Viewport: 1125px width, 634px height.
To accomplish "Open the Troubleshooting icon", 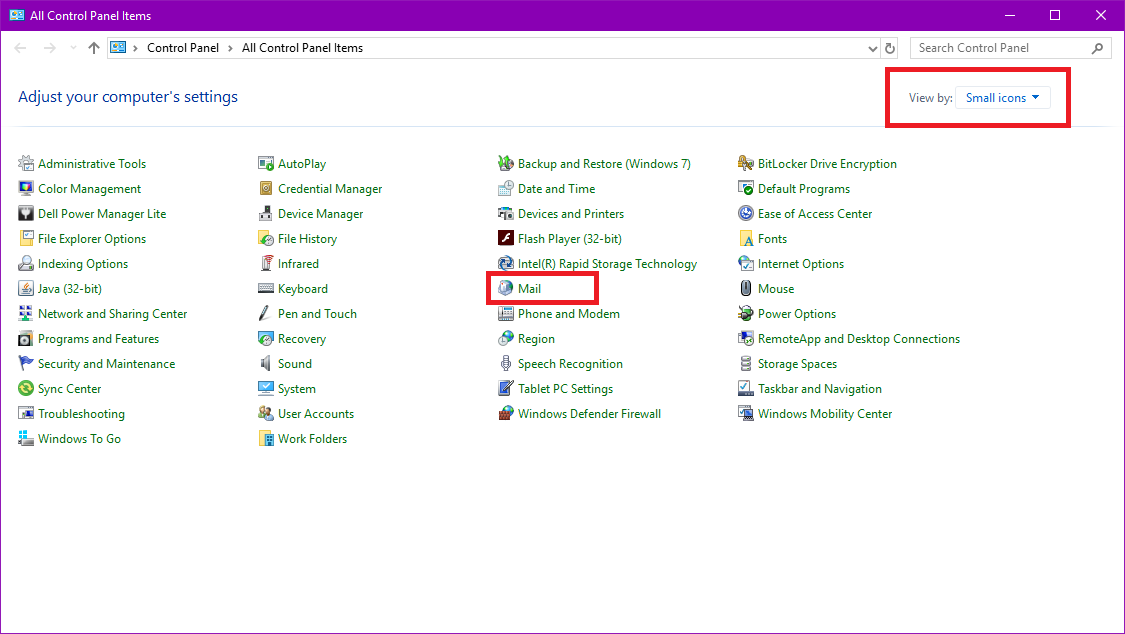I will click(26, 414).
